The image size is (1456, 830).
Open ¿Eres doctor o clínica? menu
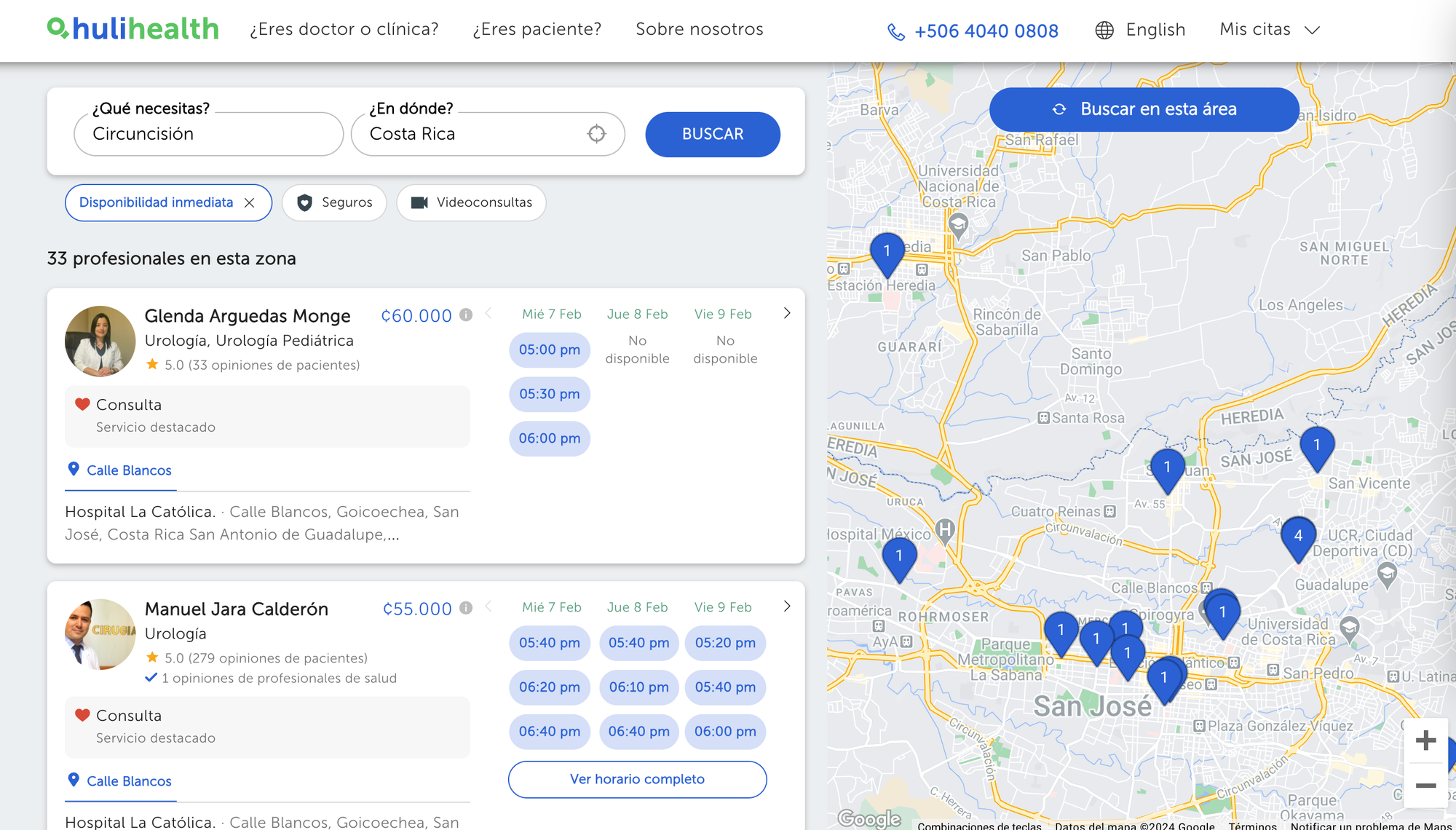point(344,29)
